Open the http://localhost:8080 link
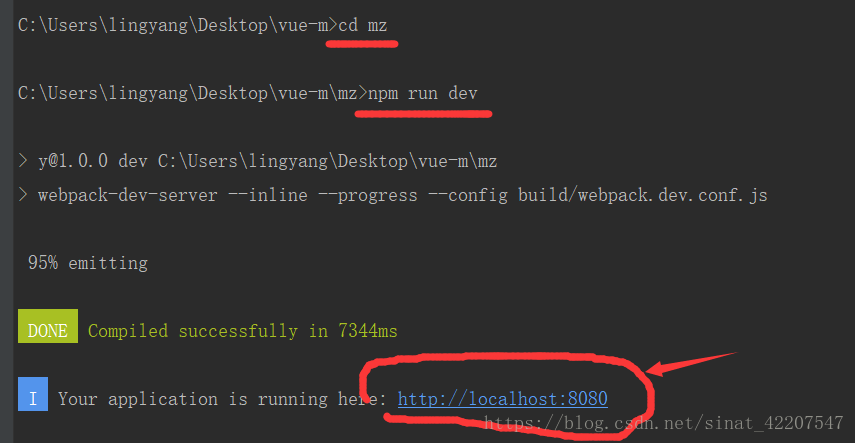Screen dimensions: 855x443 [x=502, y=399]
